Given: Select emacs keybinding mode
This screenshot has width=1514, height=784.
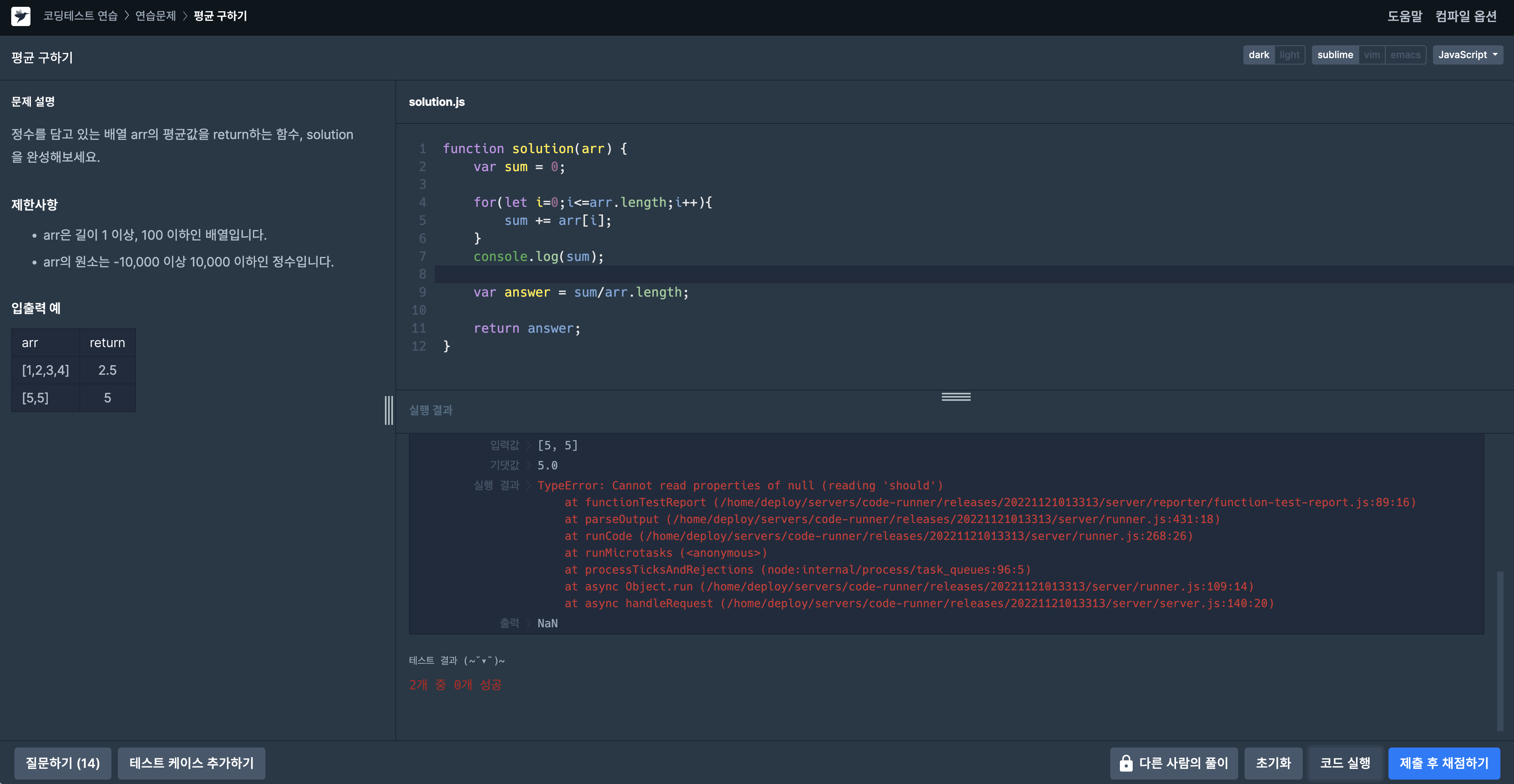Looking at the screenshot, I should 1405,55.
